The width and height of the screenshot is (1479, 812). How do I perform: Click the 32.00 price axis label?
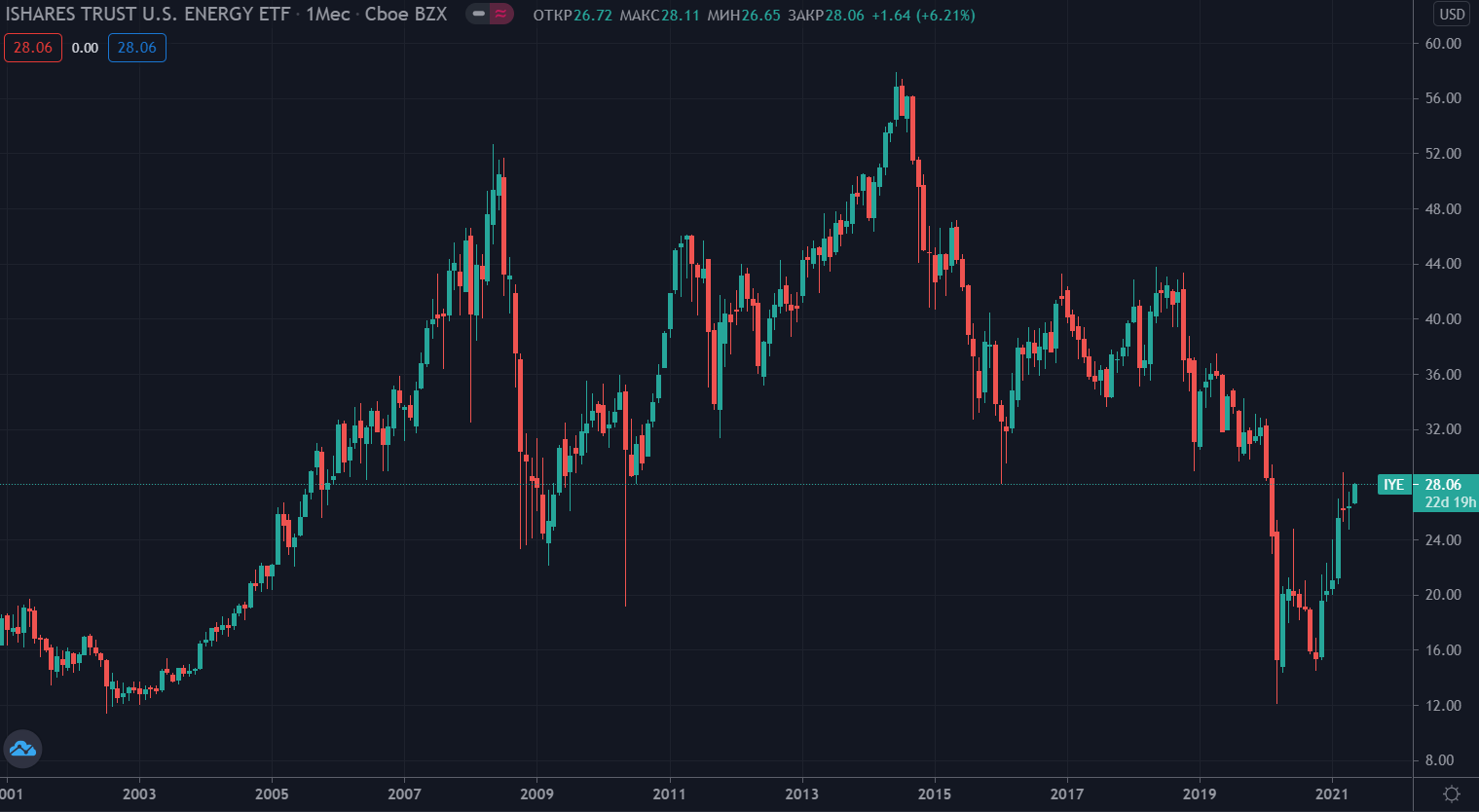[1443, 429]
